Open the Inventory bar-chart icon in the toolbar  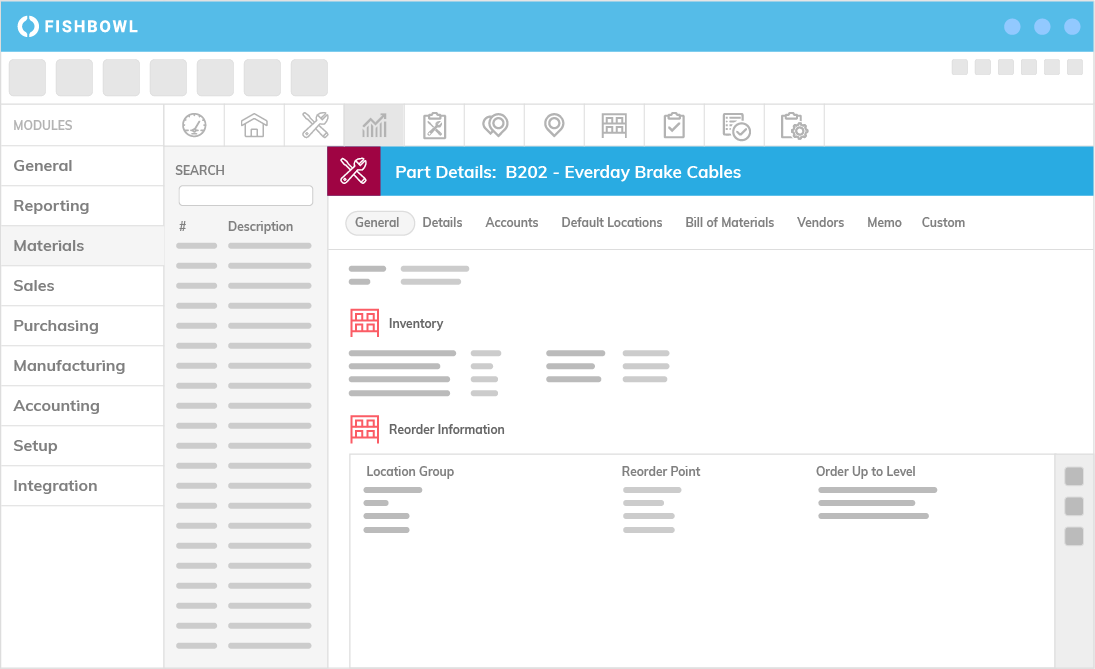pos(374,125)
